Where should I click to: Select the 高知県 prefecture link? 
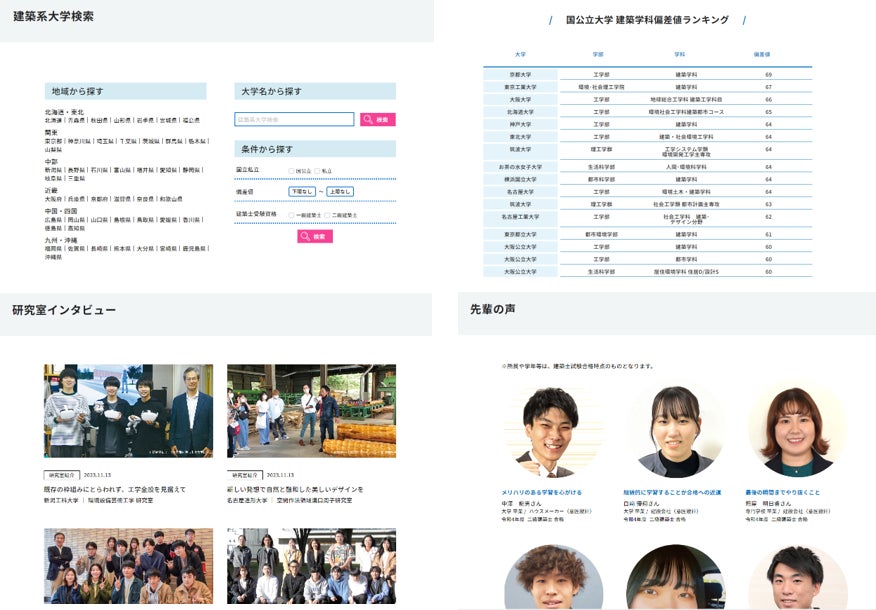tap(77, 228)
